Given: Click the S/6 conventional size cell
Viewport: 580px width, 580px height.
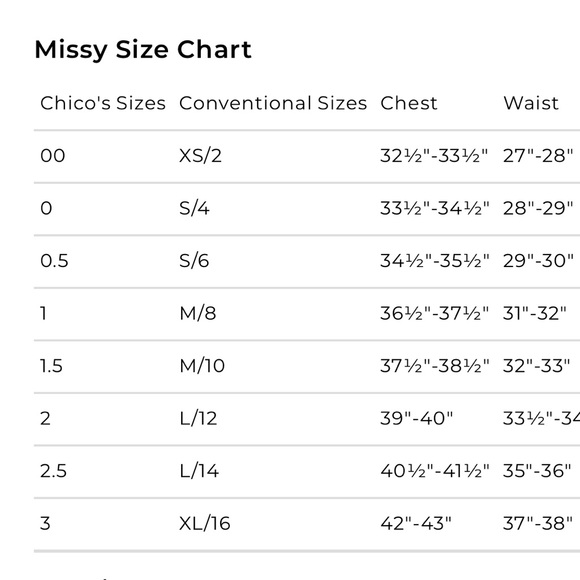Looking at the screenshot, I should (x=194, y=261).
